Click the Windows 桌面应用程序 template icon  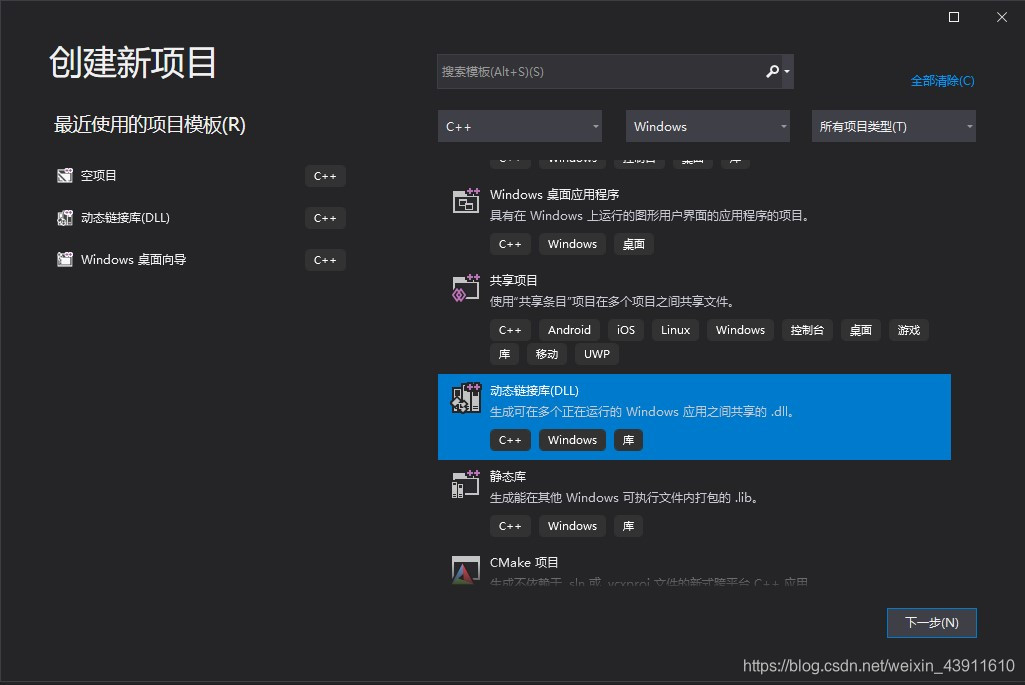[465, 200]
